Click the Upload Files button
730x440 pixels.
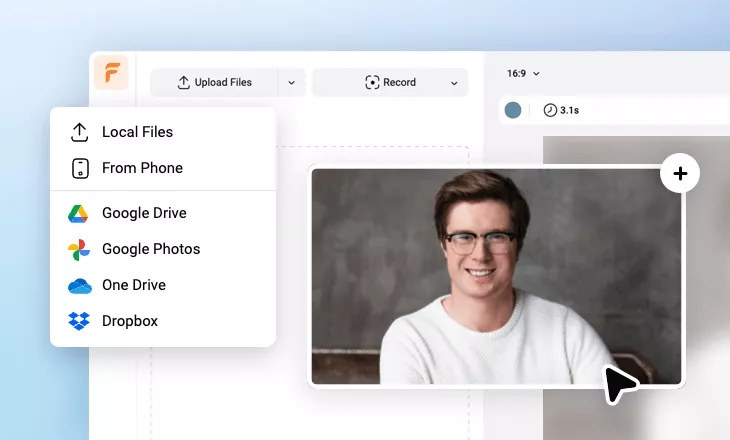tap(214, 82)
